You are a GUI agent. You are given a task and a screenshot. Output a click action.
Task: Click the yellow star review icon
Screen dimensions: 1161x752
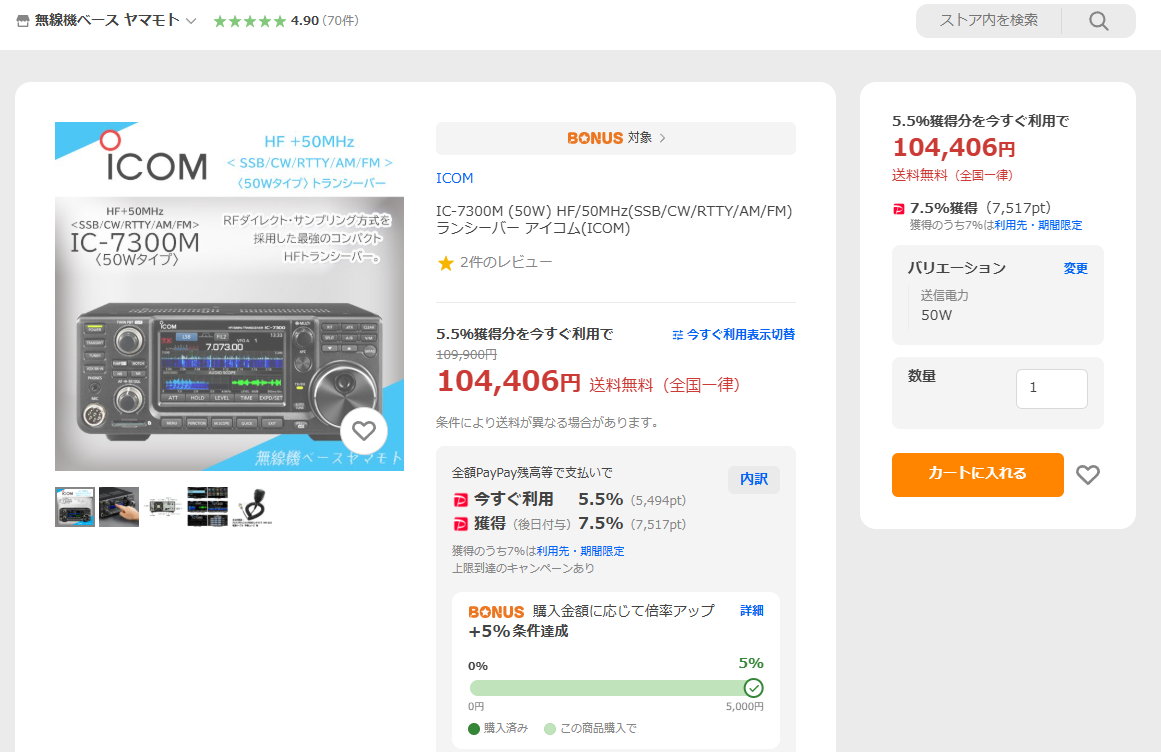click(446, 263)
